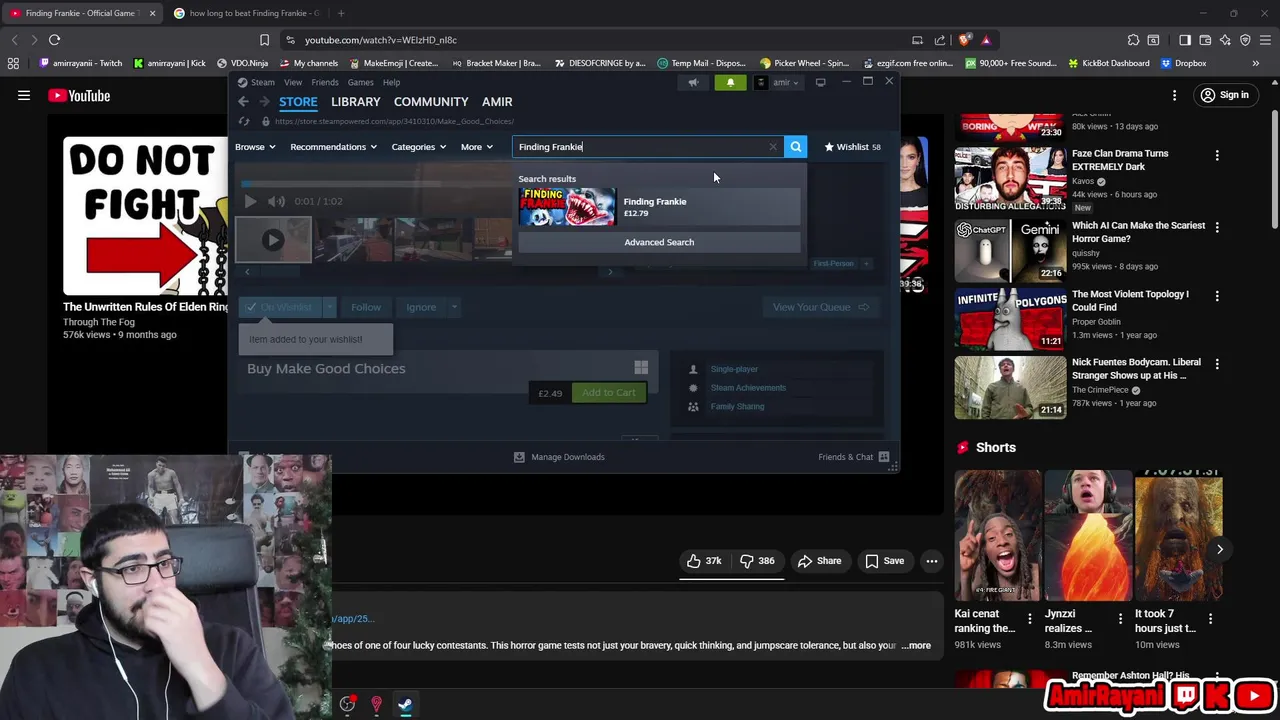
Task: Reload the Steam store page
Action: click(x=244, y=121)
